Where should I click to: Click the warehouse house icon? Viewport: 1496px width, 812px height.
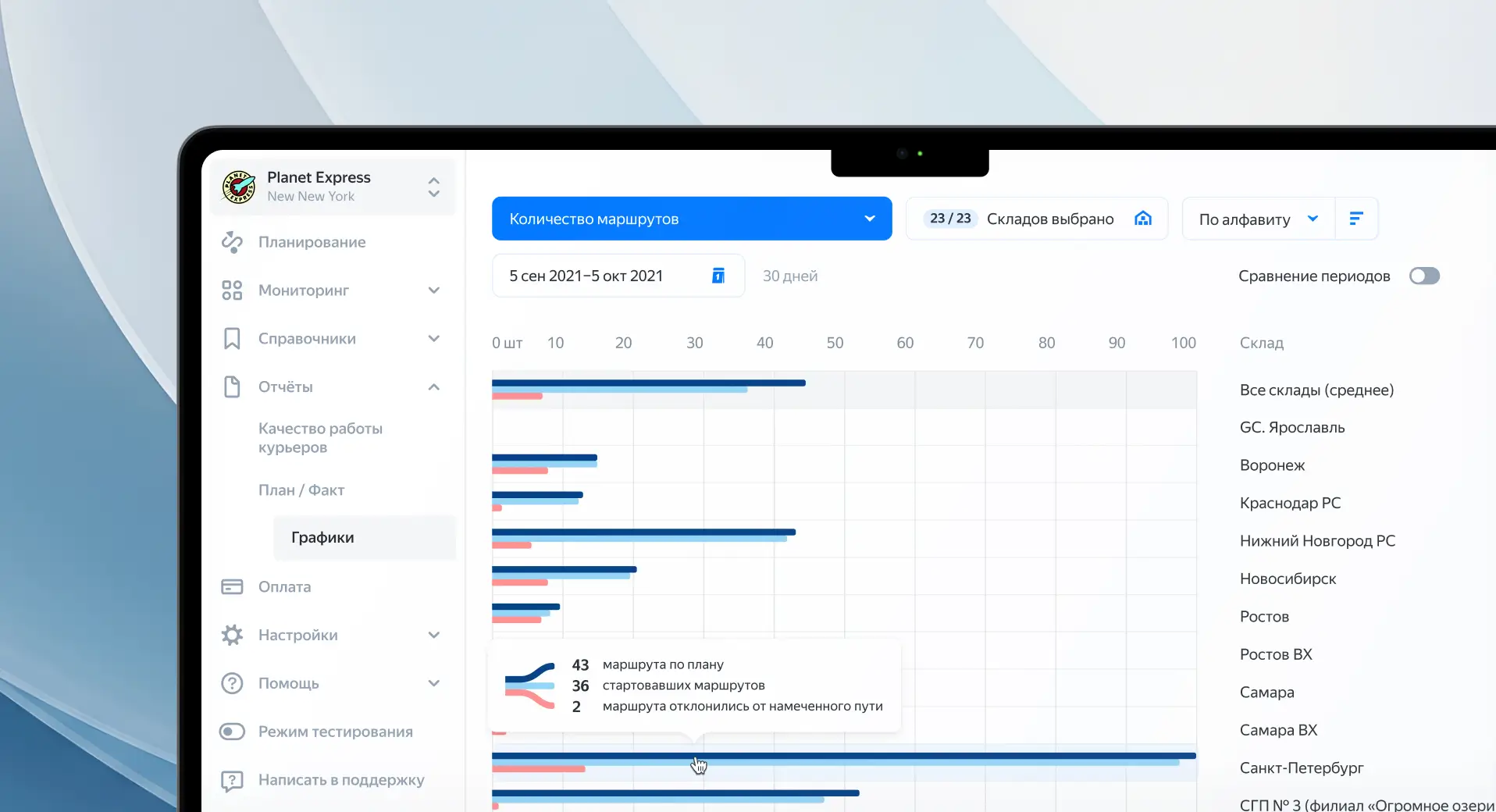[x=1143, y=219]
